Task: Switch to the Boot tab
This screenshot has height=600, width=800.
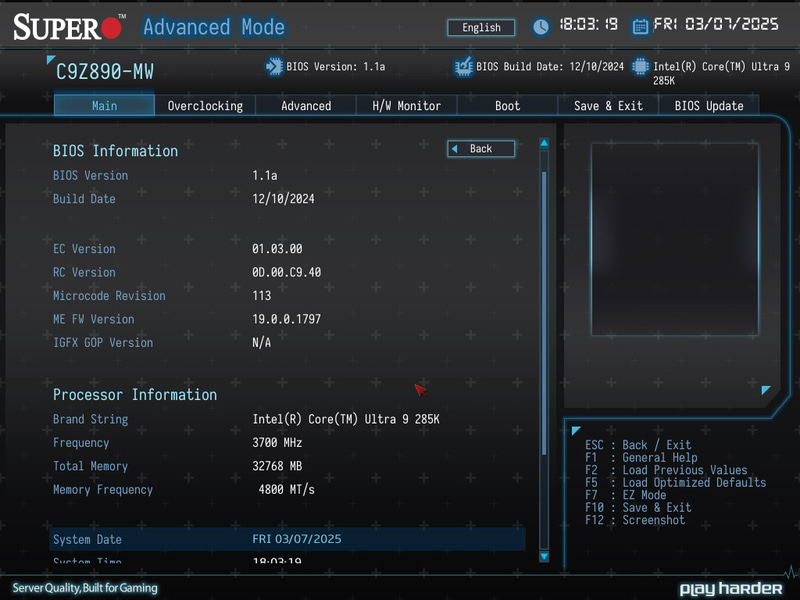Action: pyautogui.click(x=507, y=106)
